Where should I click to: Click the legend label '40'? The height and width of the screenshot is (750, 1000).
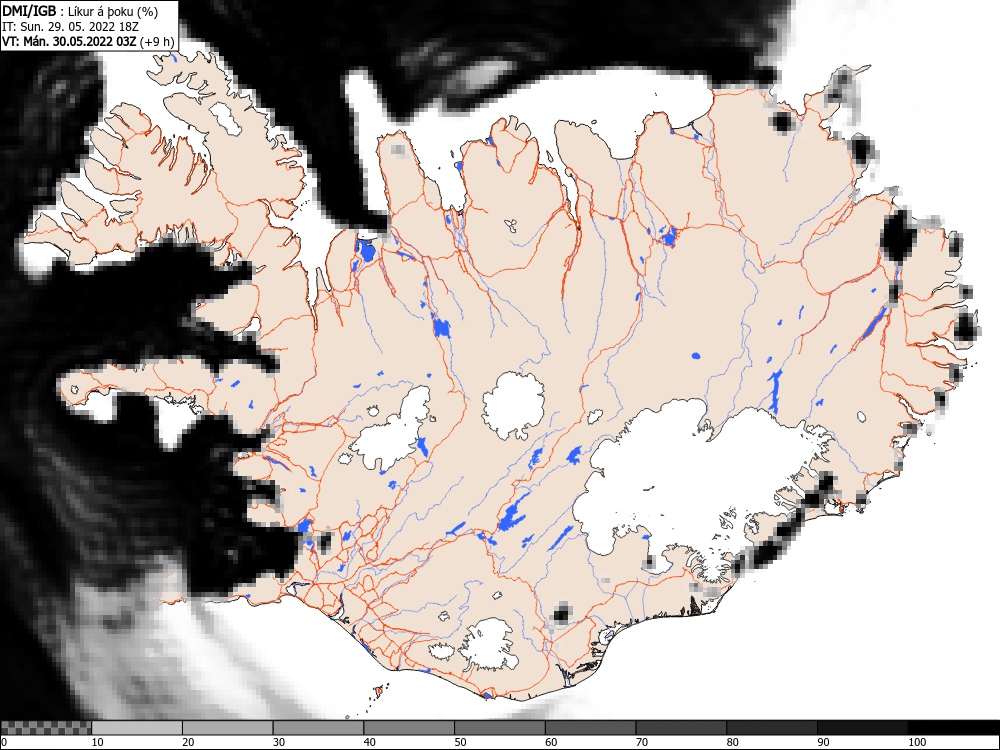pyautogui.click(x=370, y=742)
